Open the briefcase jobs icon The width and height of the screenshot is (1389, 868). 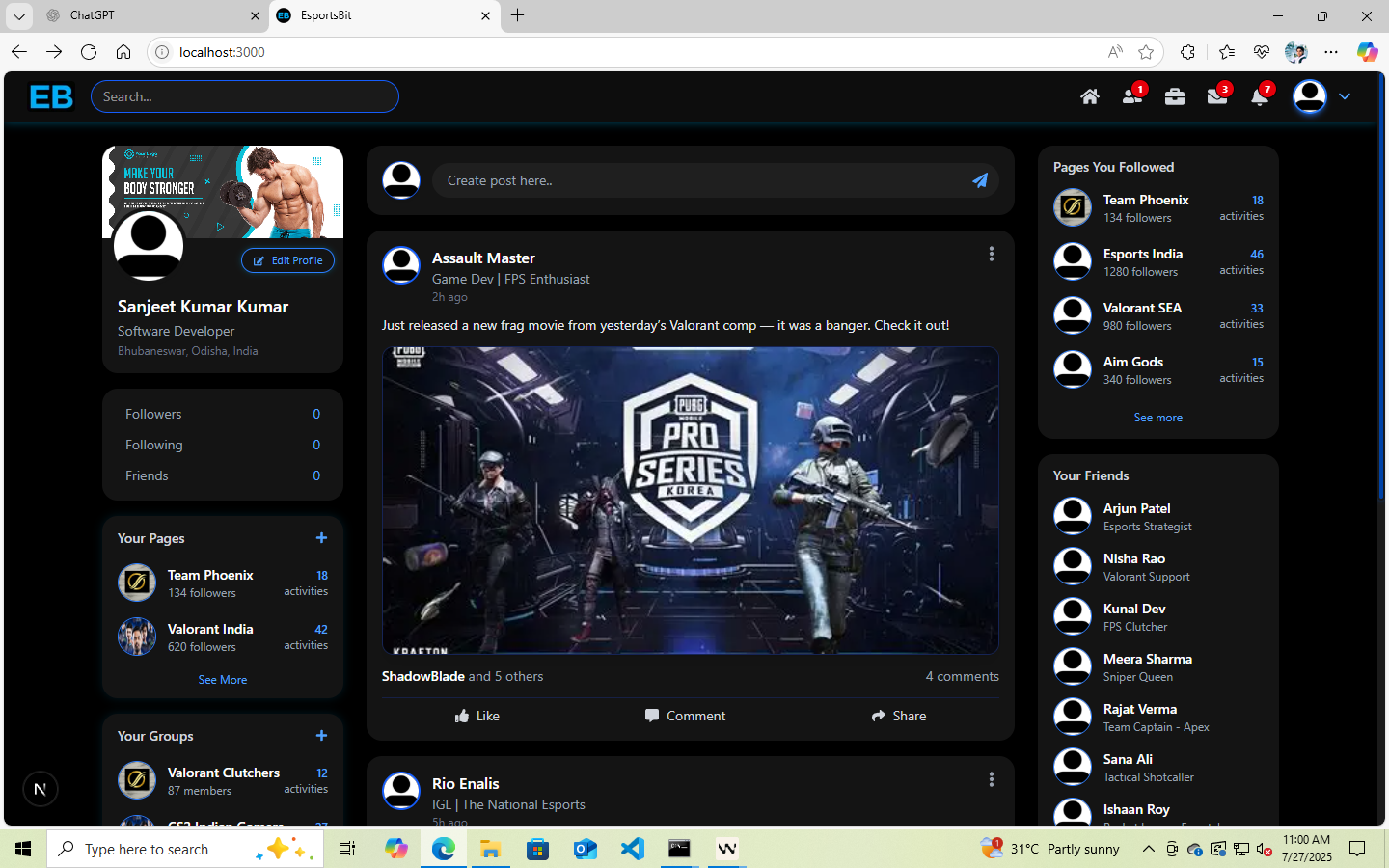[1175, 96]
